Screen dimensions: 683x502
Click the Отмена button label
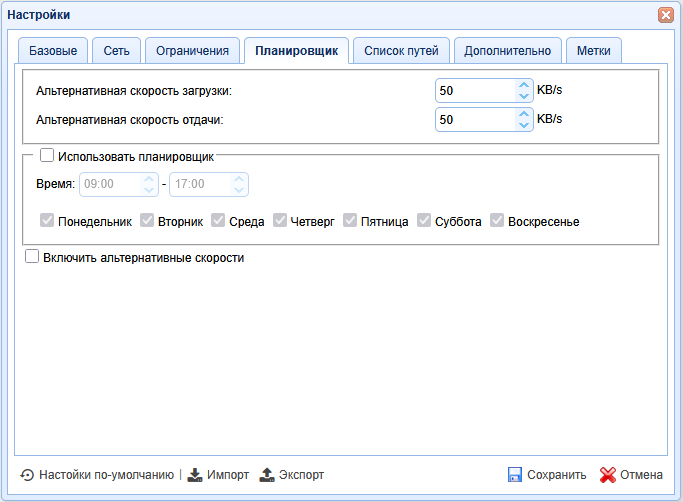(641, 475)
